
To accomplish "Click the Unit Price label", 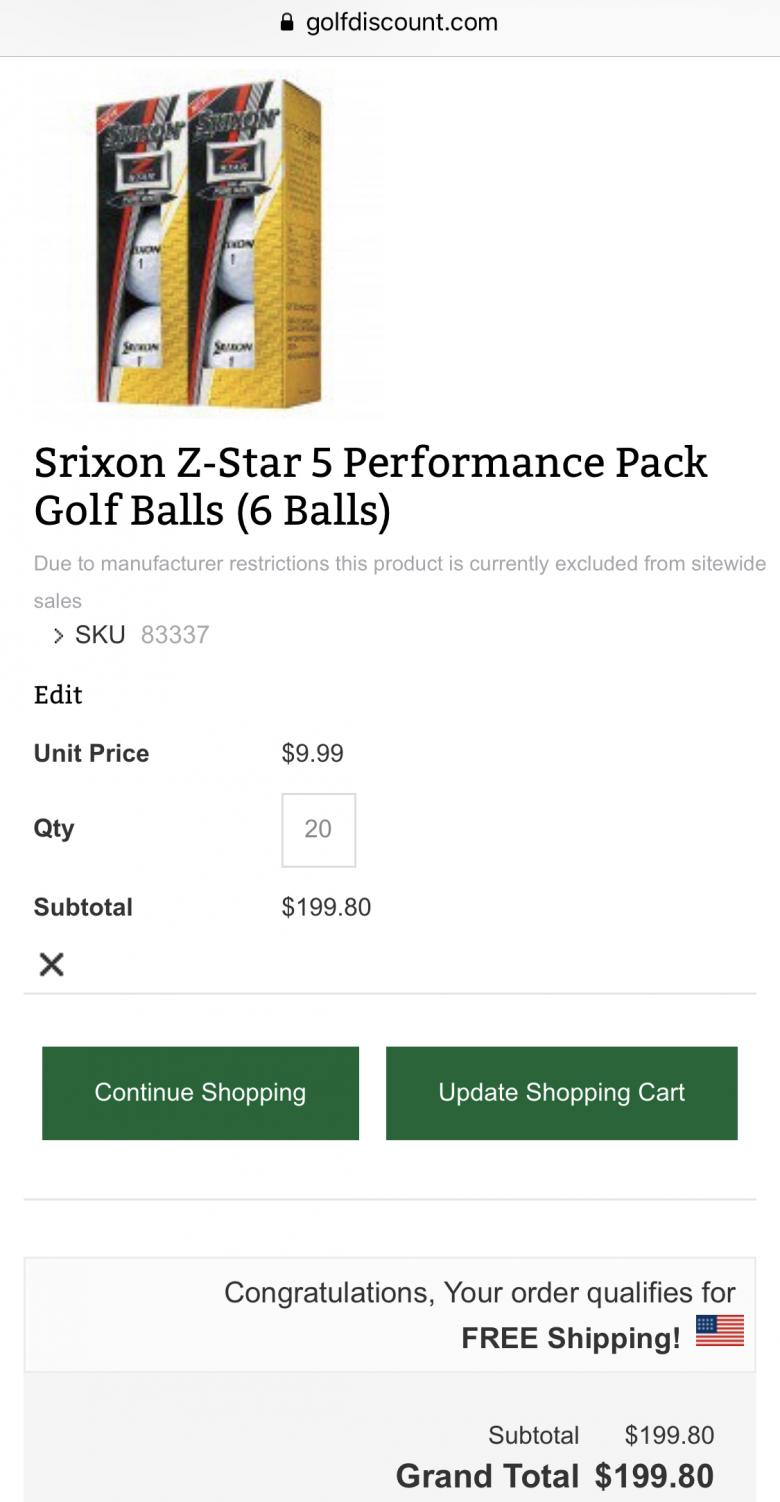I will pyautogui.click(x=91, y=753).
